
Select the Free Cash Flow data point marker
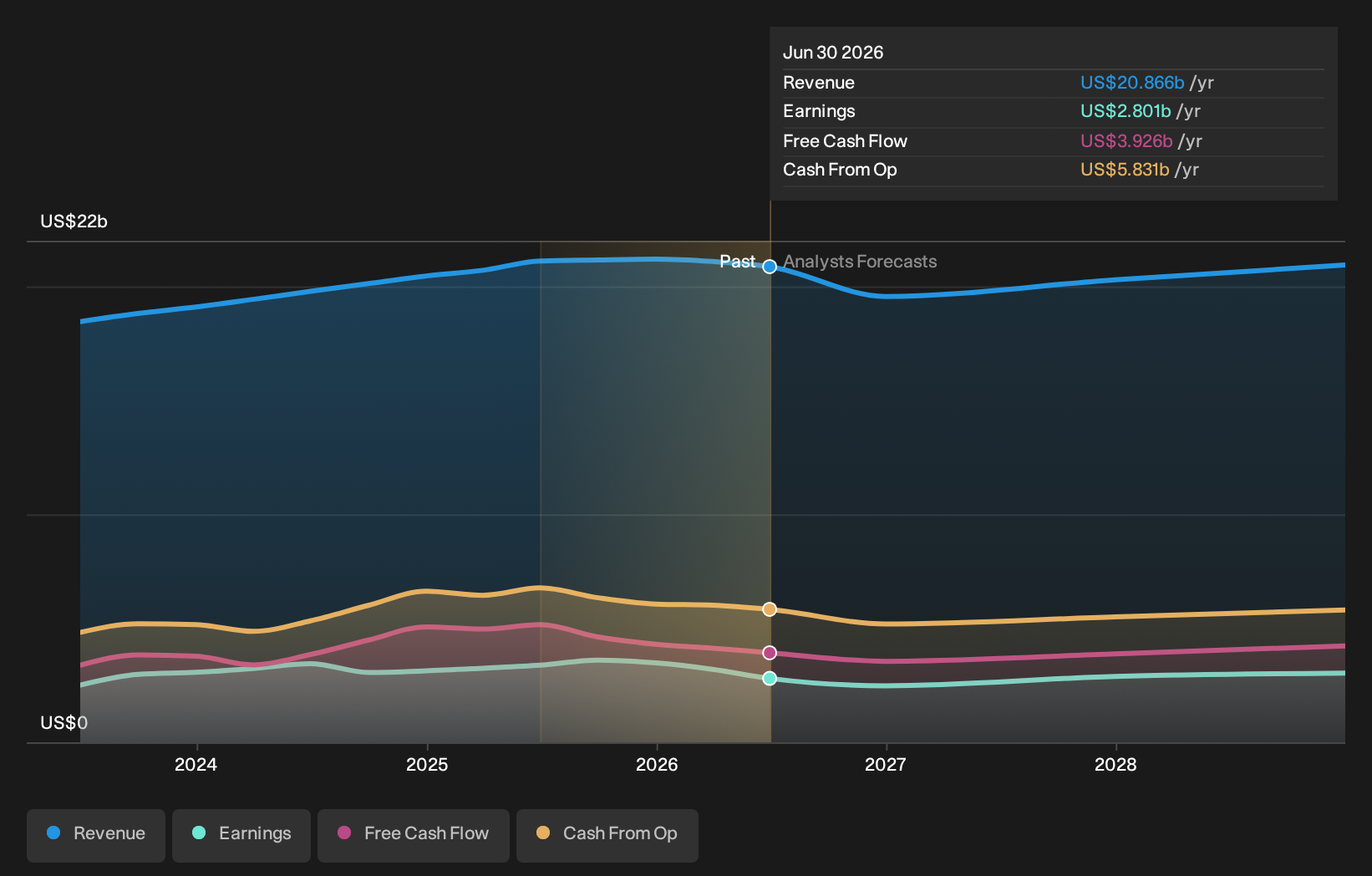[770, 653]
